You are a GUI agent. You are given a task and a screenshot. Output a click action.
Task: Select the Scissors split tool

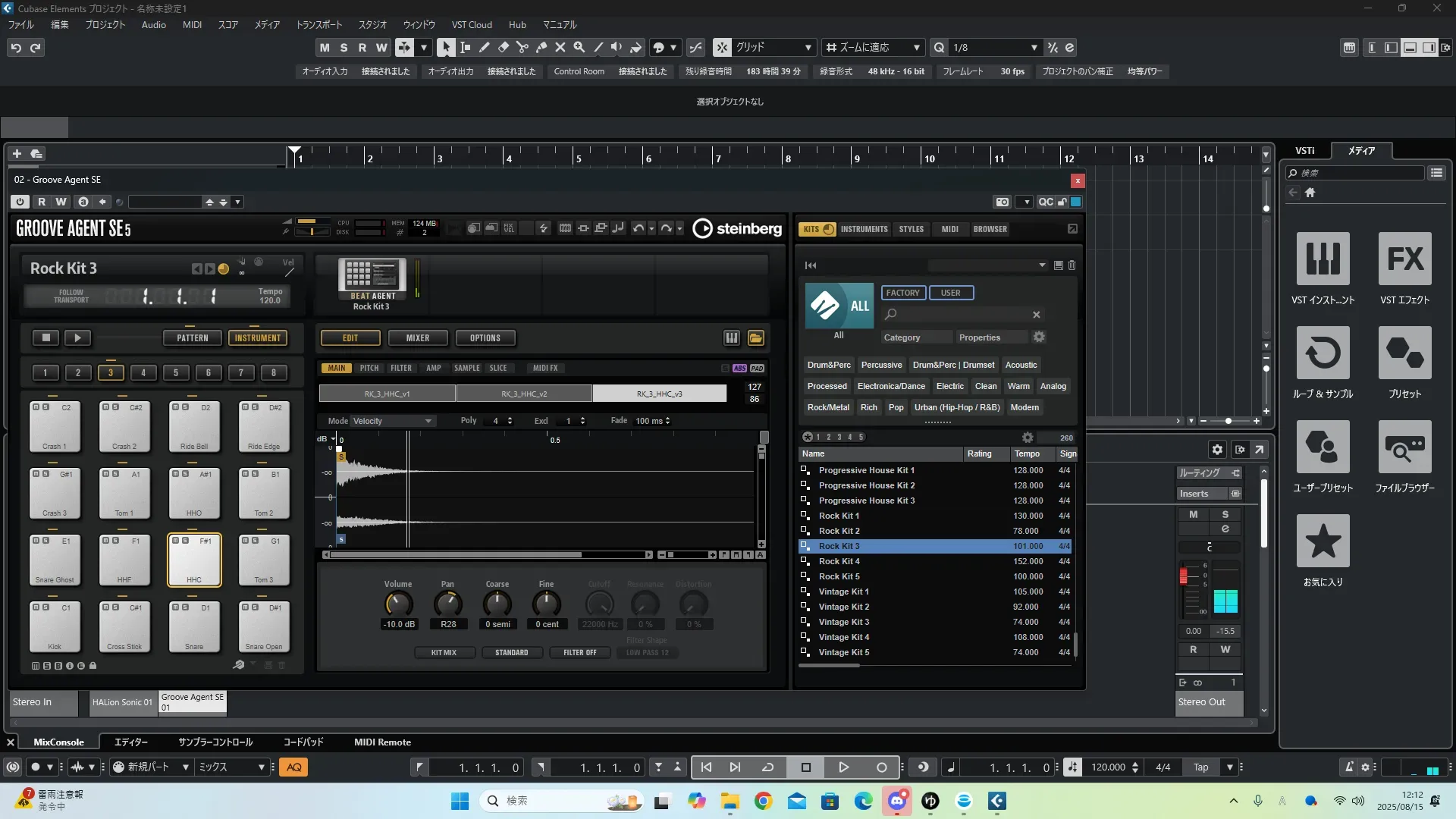[522, 47]
